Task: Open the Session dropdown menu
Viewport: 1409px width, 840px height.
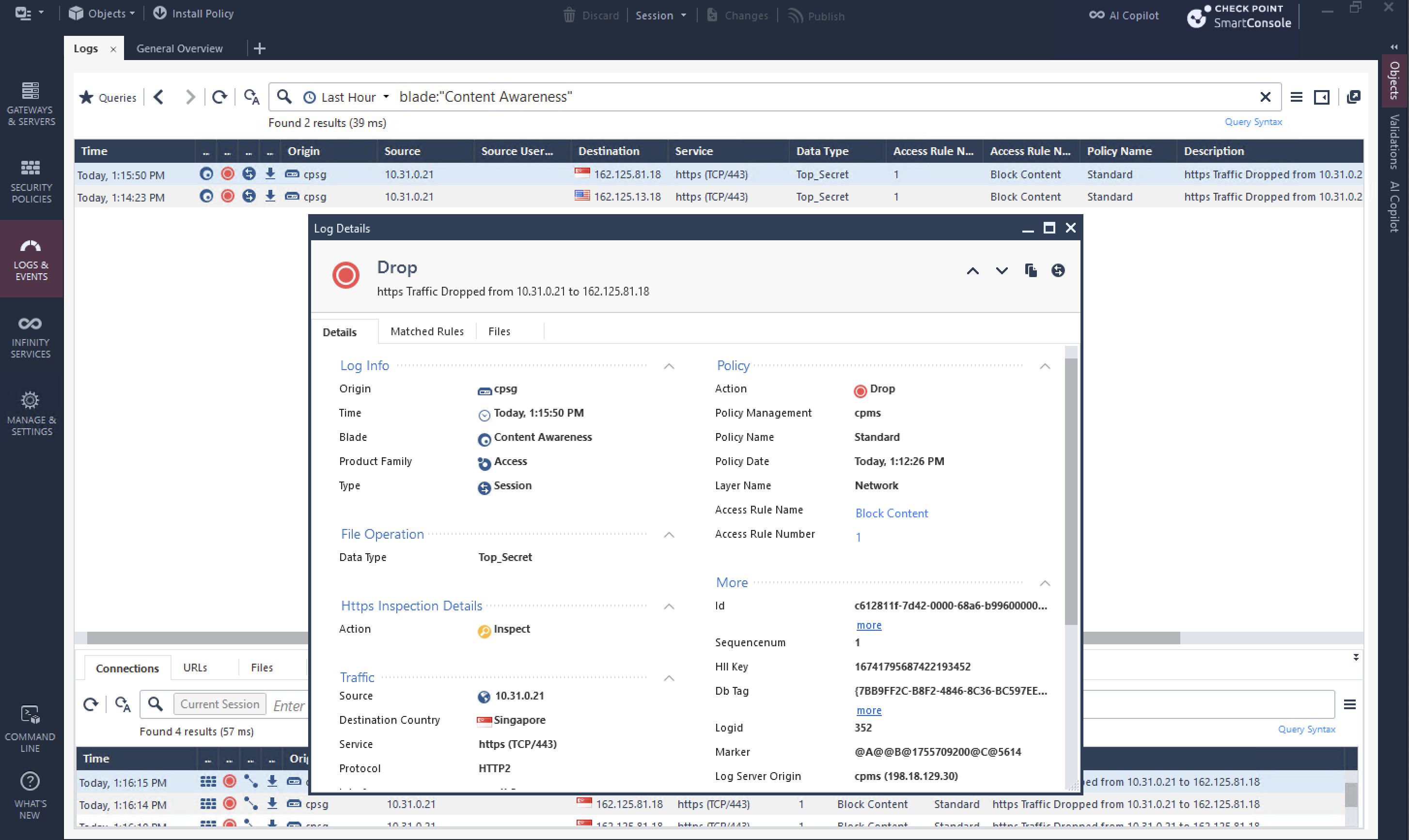Action: [660, 16]
